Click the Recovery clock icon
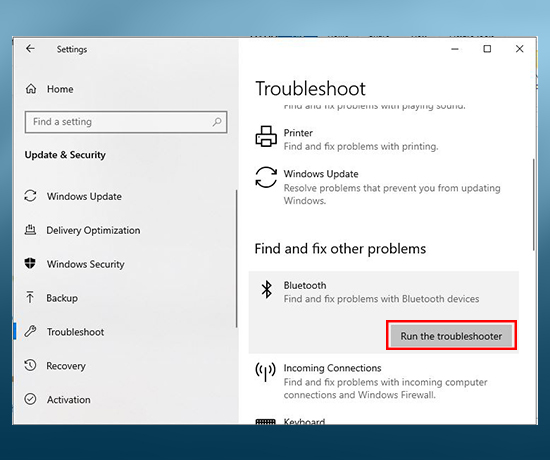This screenshot has height=460, width=550. click(x=30, y=365)
